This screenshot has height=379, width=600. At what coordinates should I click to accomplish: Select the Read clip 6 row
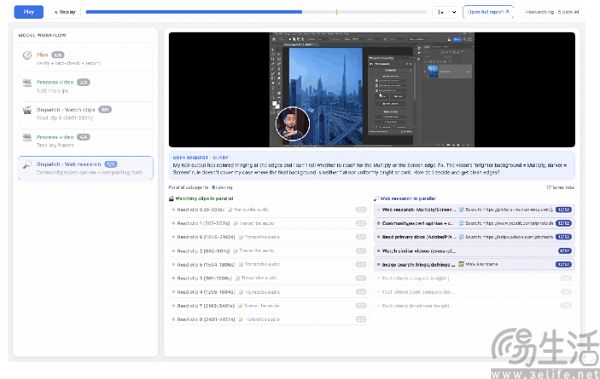coord(269,237)
